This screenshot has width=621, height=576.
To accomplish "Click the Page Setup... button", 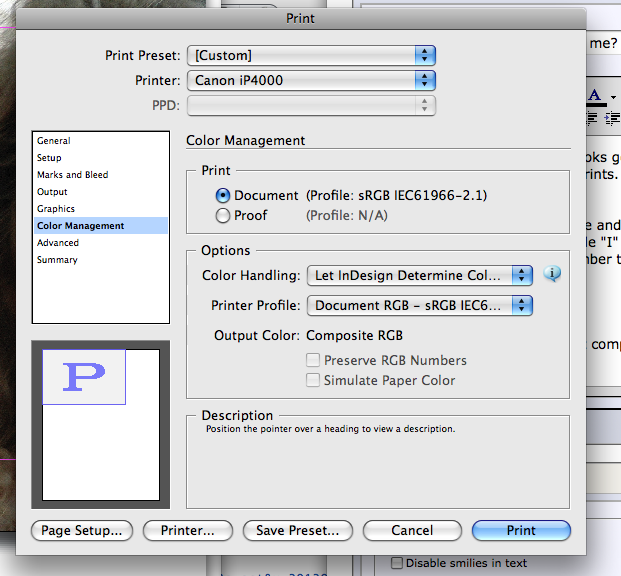I will (82, 530).
